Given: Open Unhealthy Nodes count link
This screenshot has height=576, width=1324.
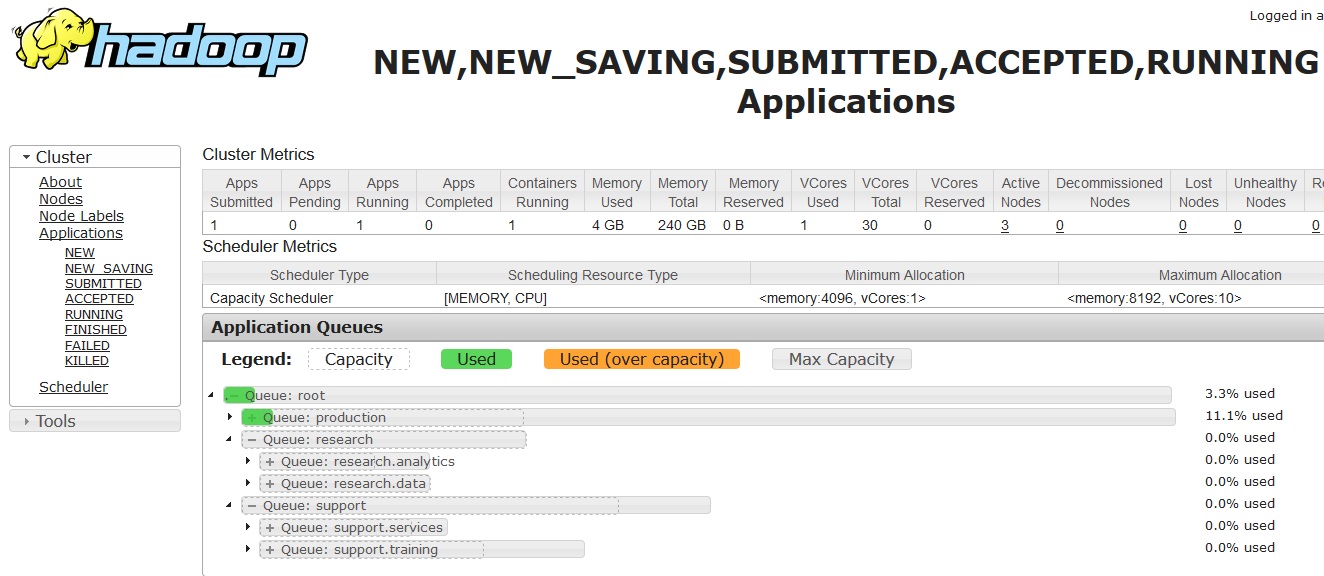Looking at the screenshot, I should point(1237,225).
